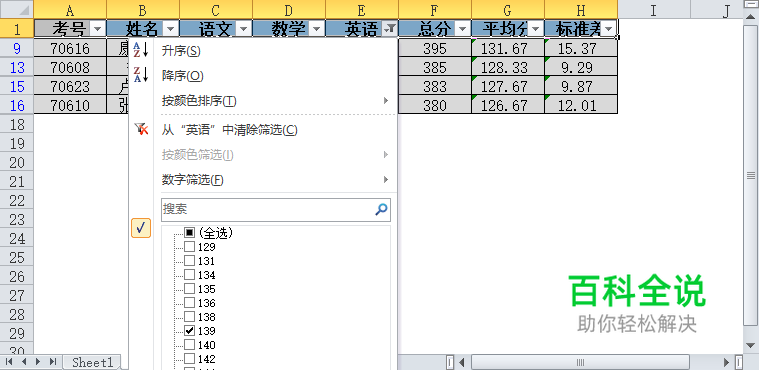This screenshot has height=370, width=759.
Task: Select the average cell 131.67
Action: 508,48
